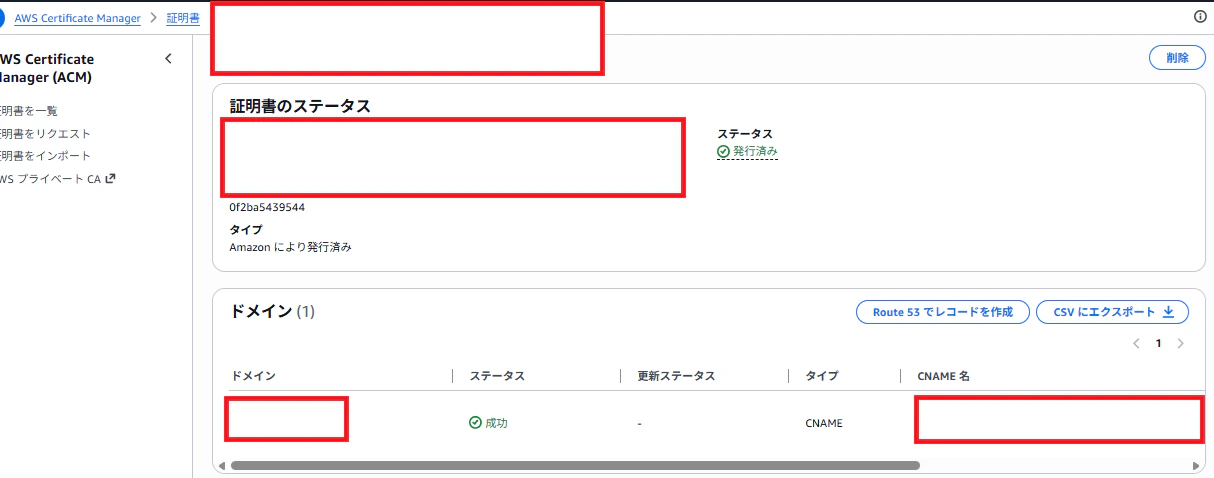Screen dimensions: 1214x478
Task: Open AWS Certificate Manager breadcrumb link
Action: point(77,18)
